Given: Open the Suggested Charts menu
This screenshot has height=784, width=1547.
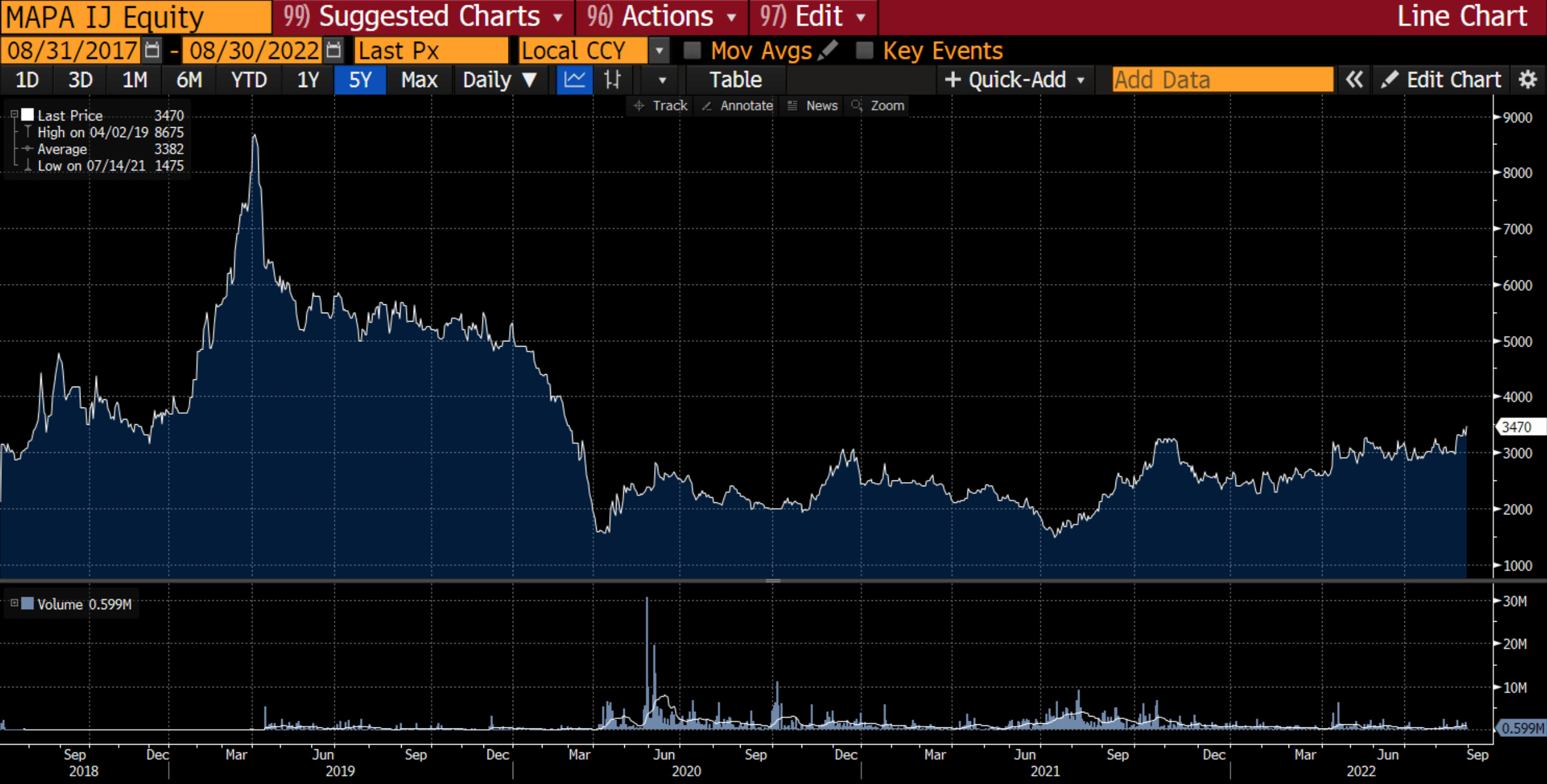Looking at the screenshot, I should (x=423, y=17).
